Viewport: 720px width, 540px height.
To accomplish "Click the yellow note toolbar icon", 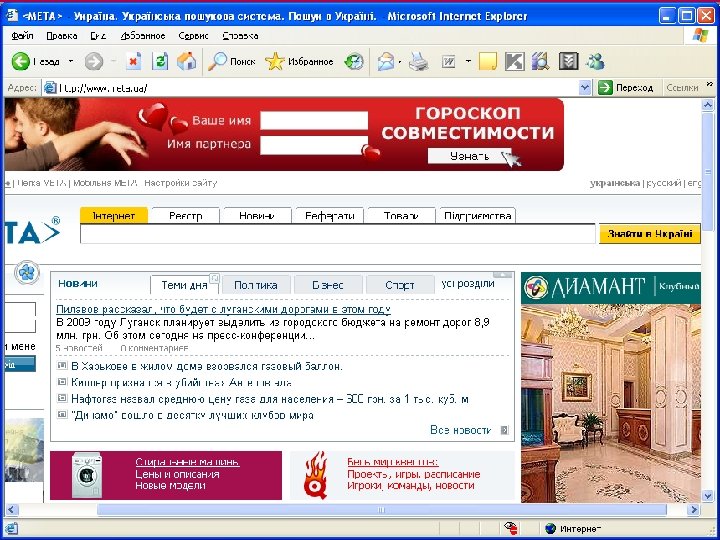I will (x=488, y=62).
